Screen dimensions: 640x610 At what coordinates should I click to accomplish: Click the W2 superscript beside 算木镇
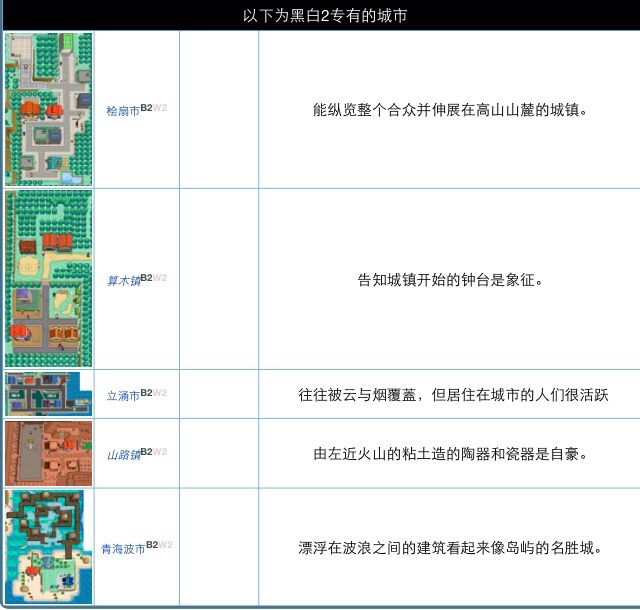[160, 278]
